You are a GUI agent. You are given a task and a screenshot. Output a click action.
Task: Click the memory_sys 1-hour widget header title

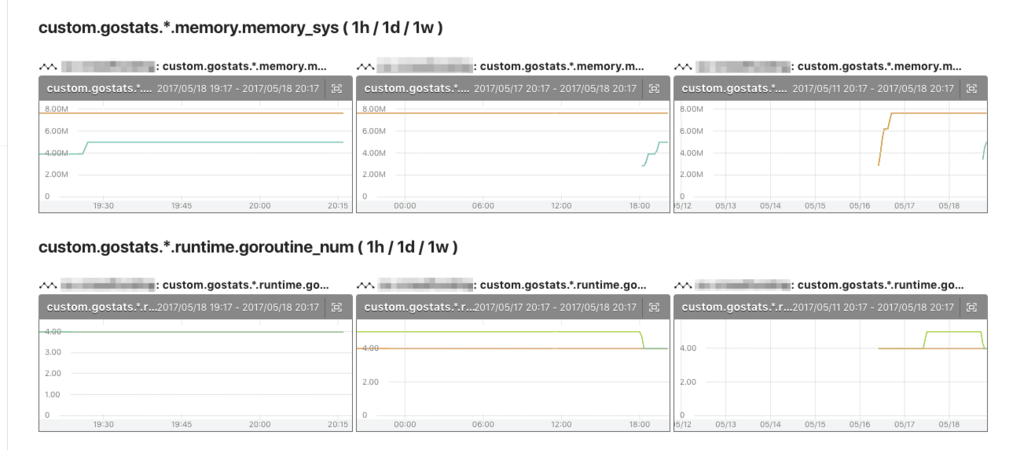[x=99, y=88]
